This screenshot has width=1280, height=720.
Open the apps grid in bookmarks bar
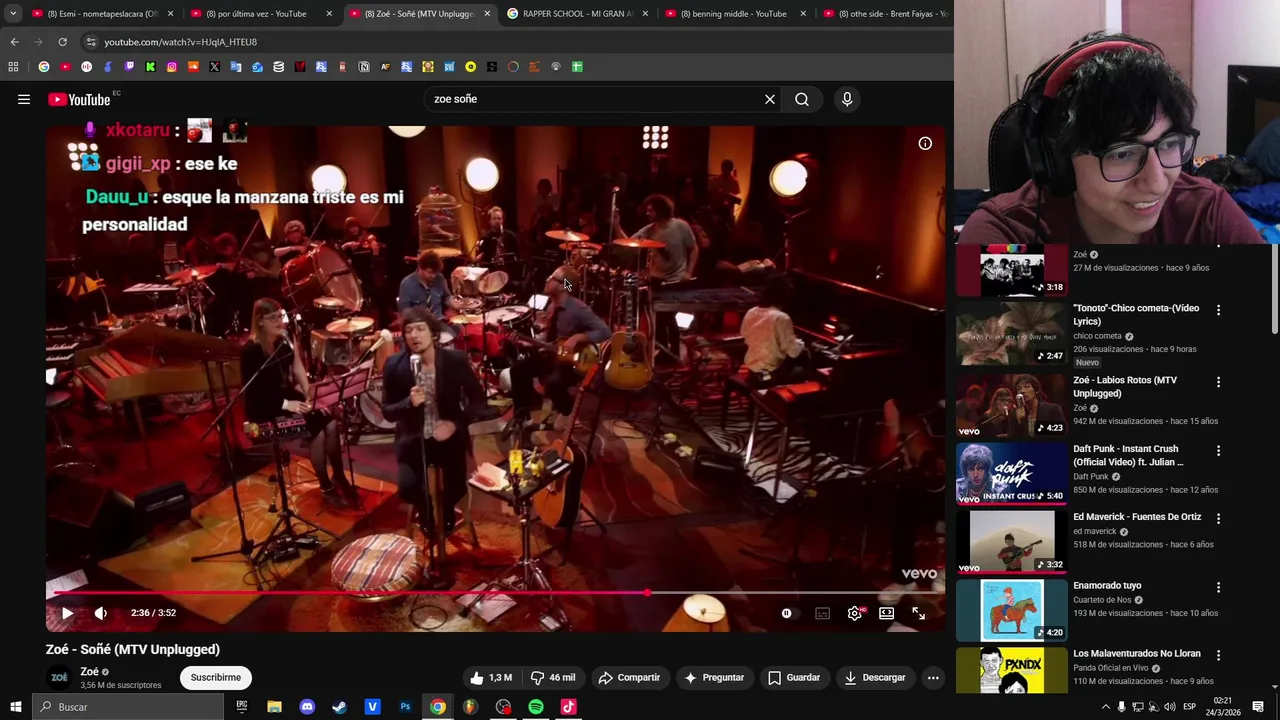[13, 67]
